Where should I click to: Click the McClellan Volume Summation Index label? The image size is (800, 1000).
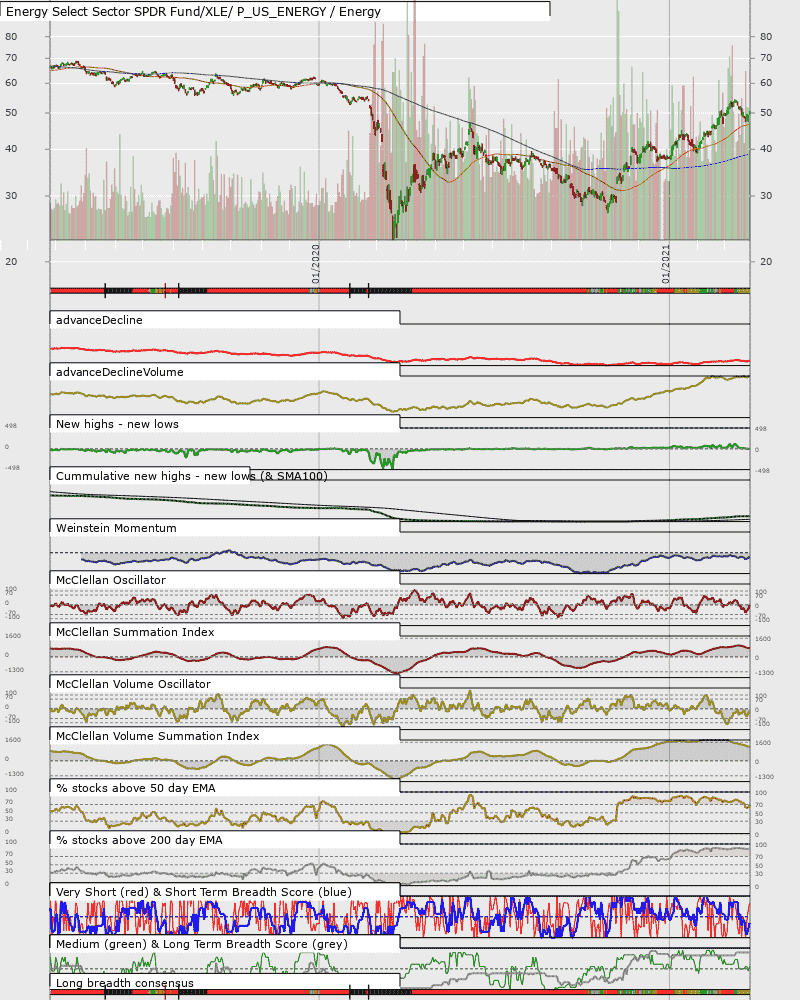click(x=158, y=736)
